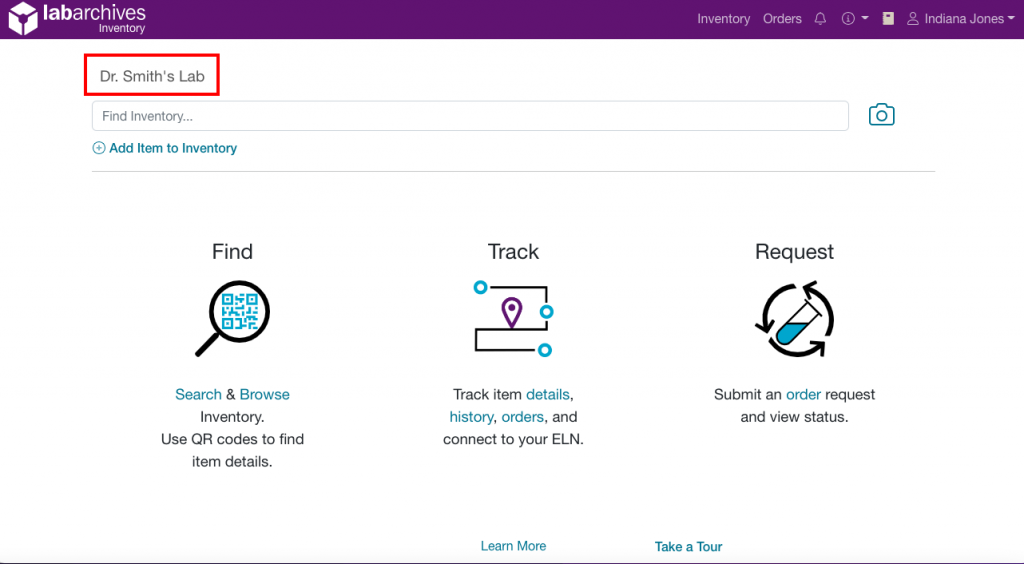Click the Take a Tour link
This screenshot has width=1024, height=564.
pyautogui.click(x=688, y=546)
